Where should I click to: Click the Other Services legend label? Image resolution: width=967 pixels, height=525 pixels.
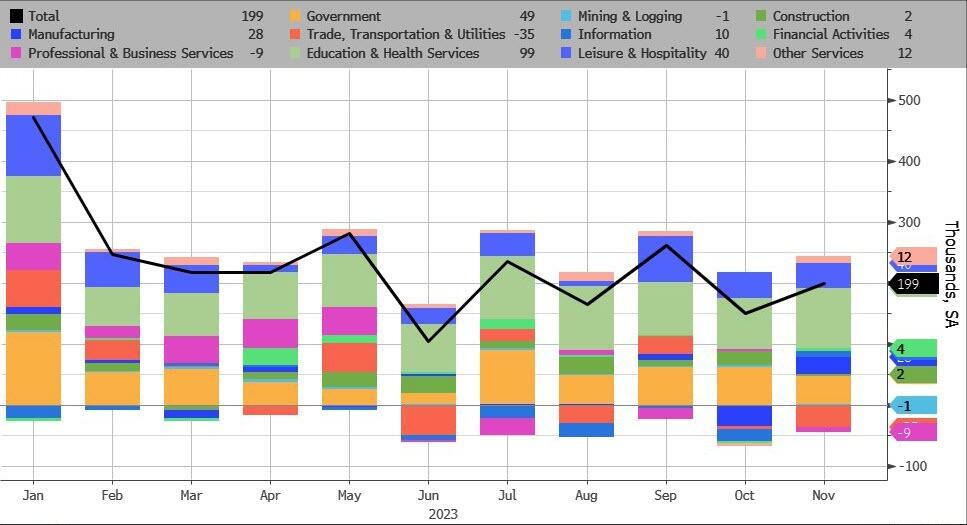click(818, 53)
